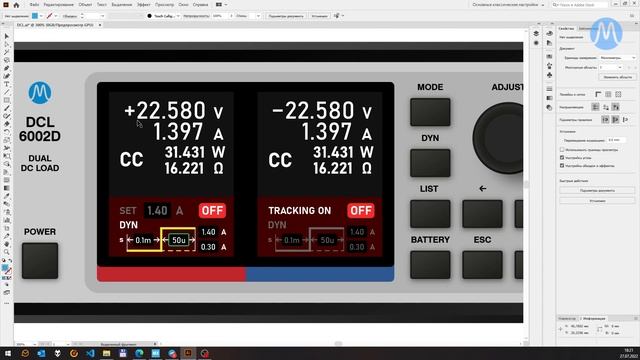
Task: Select the Hand tool
Action: 7,244
